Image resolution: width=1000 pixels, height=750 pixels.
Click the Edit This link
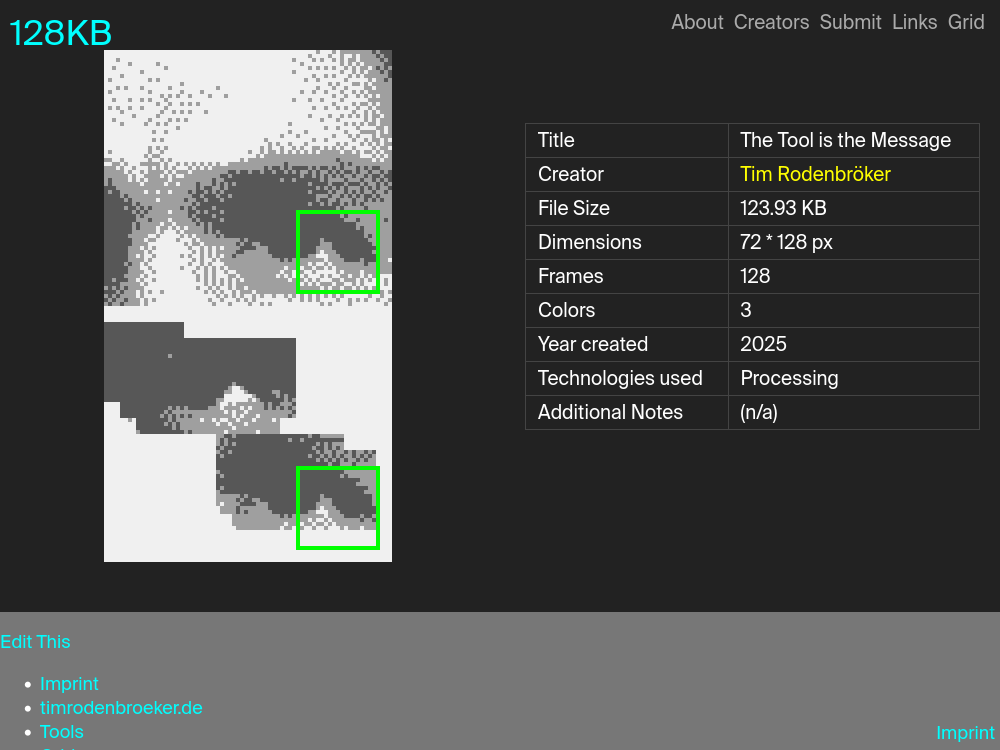[35, 642]
